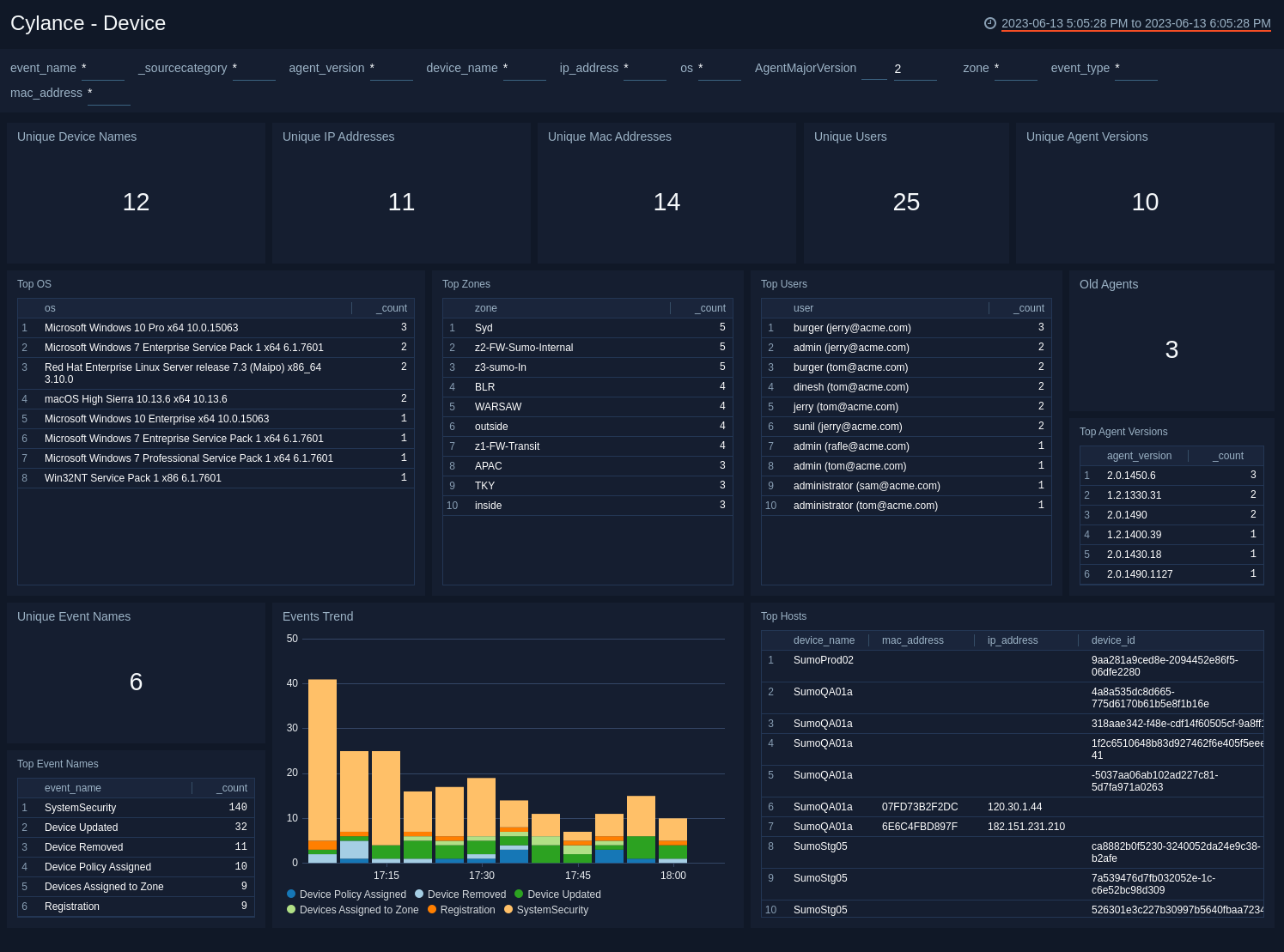Click the orange Registration legend swatch
1284x952 pixels.
pyautogui.click(x=432, y=909)
